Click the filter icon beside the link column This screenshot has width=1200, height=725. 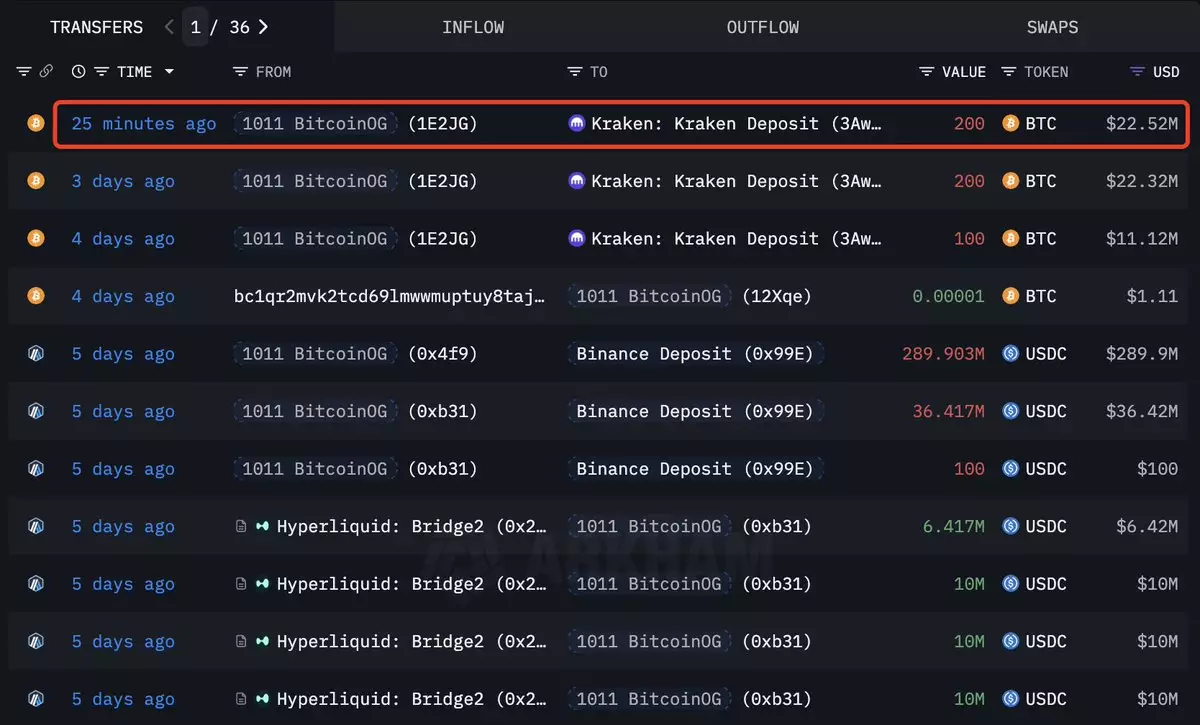click(x=25, y=72)
